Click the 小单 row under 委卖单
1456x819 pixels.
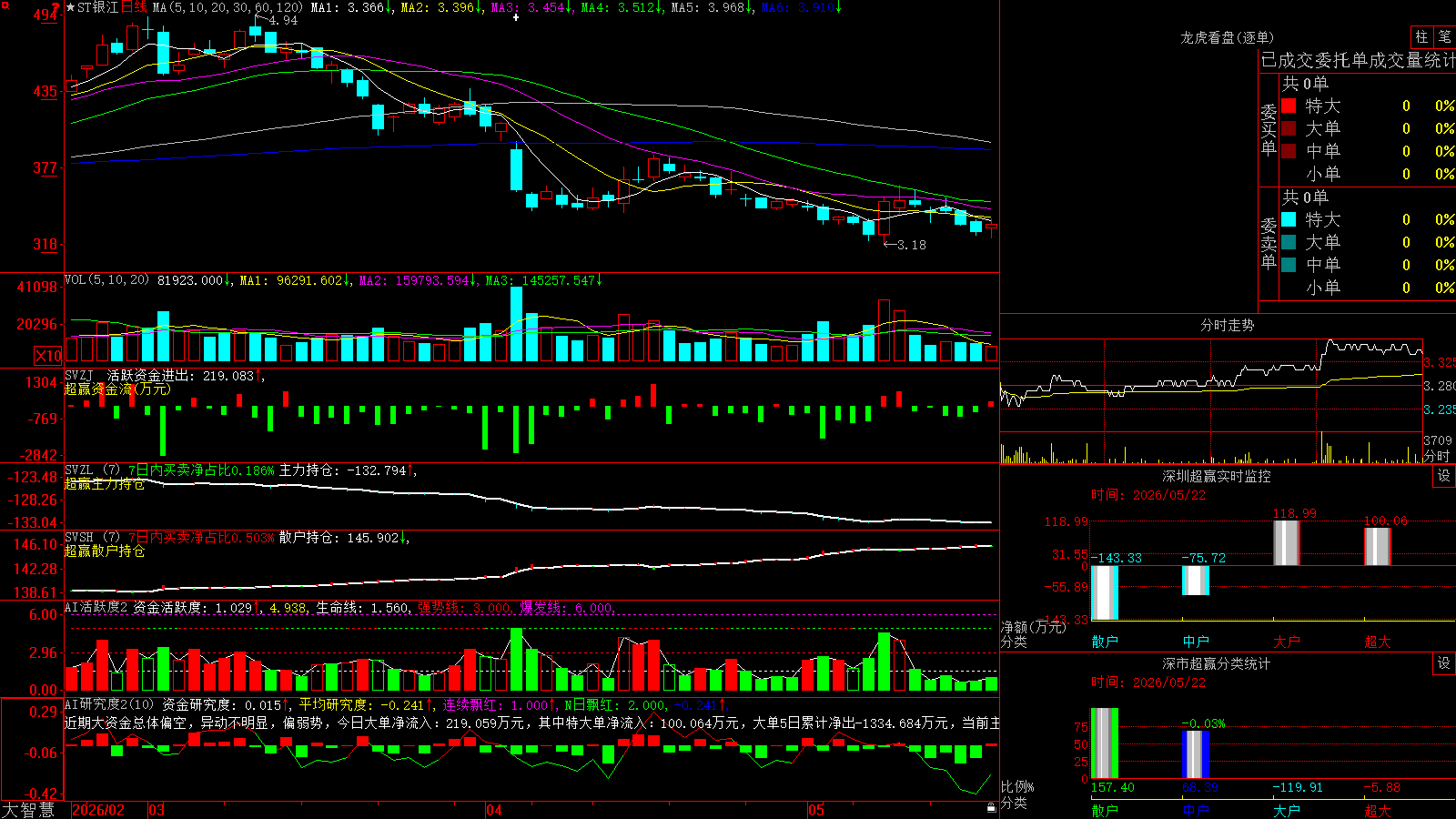(1368, 288)
